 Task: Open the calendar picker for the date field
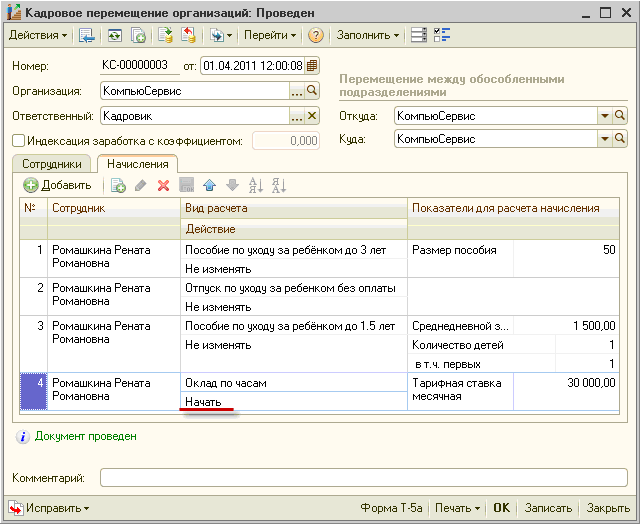coord(312,66)
